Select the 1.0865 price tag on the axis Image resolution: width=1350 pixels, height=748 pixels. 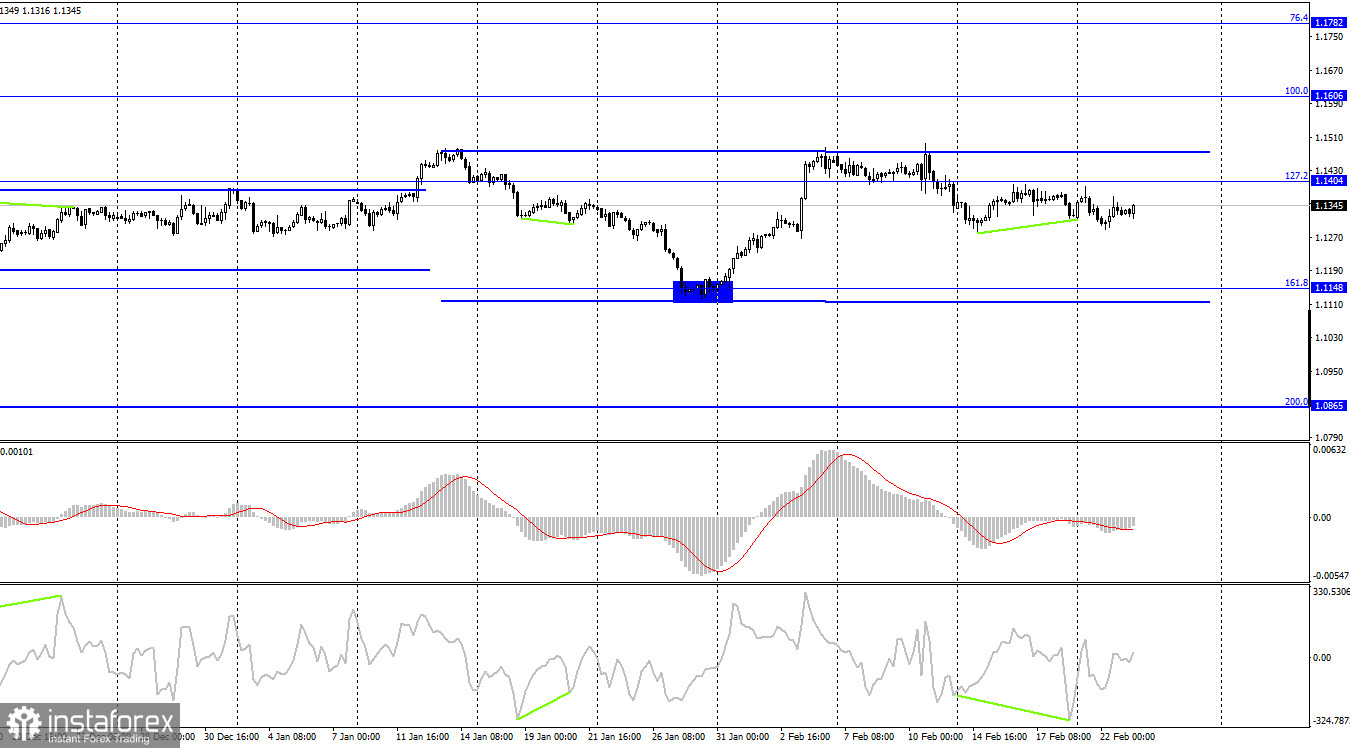(x=1329, y=406)
